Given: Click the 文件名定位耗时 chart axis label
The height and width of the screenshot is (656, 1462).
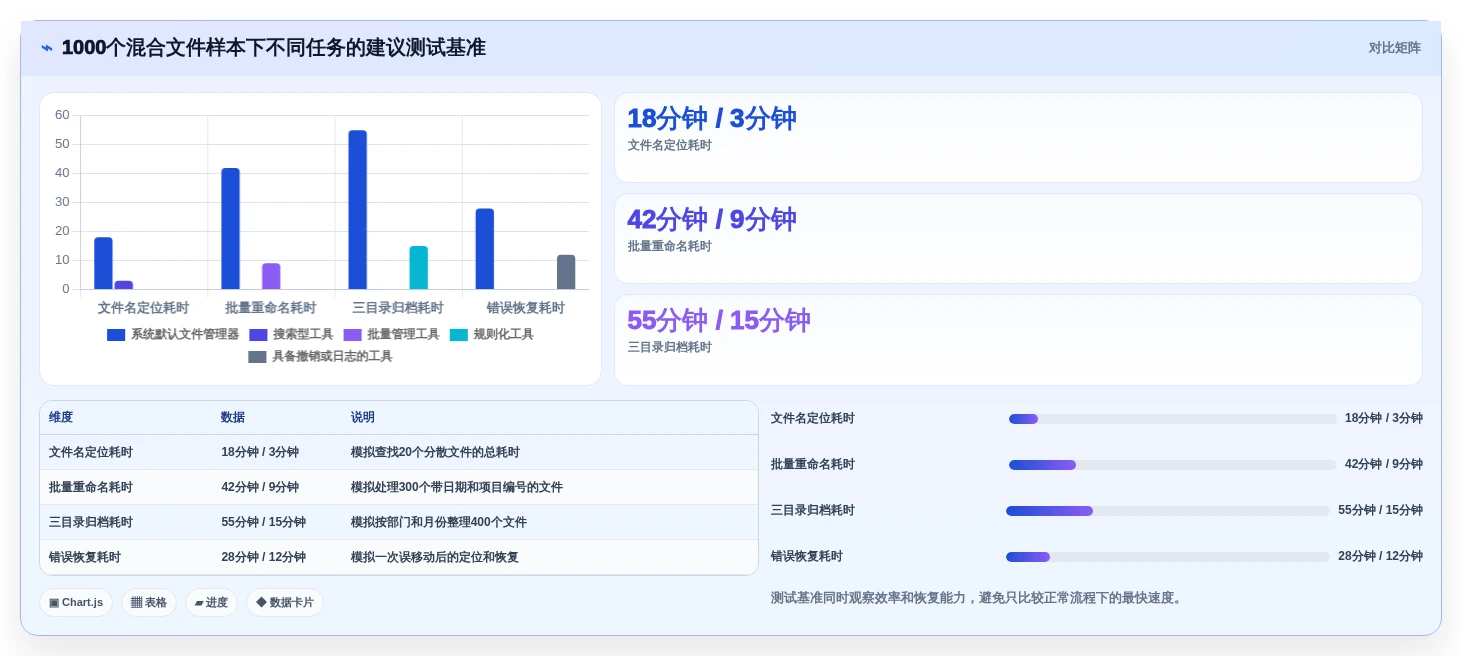Looking at the screenshot, I should point(143,308).
